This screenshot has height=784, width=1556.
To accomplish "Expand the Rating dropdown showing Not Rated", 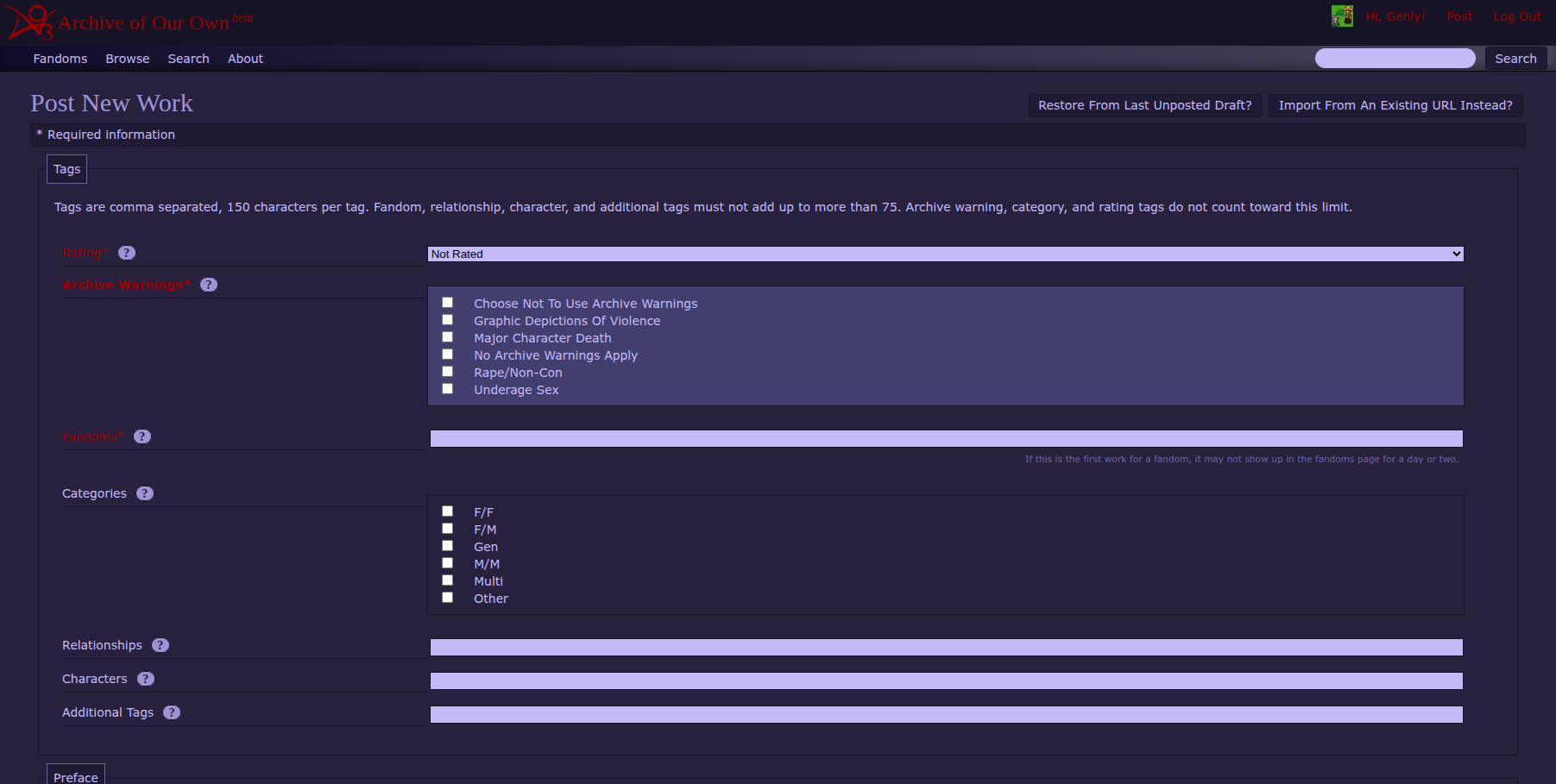I will pos(945,254).
